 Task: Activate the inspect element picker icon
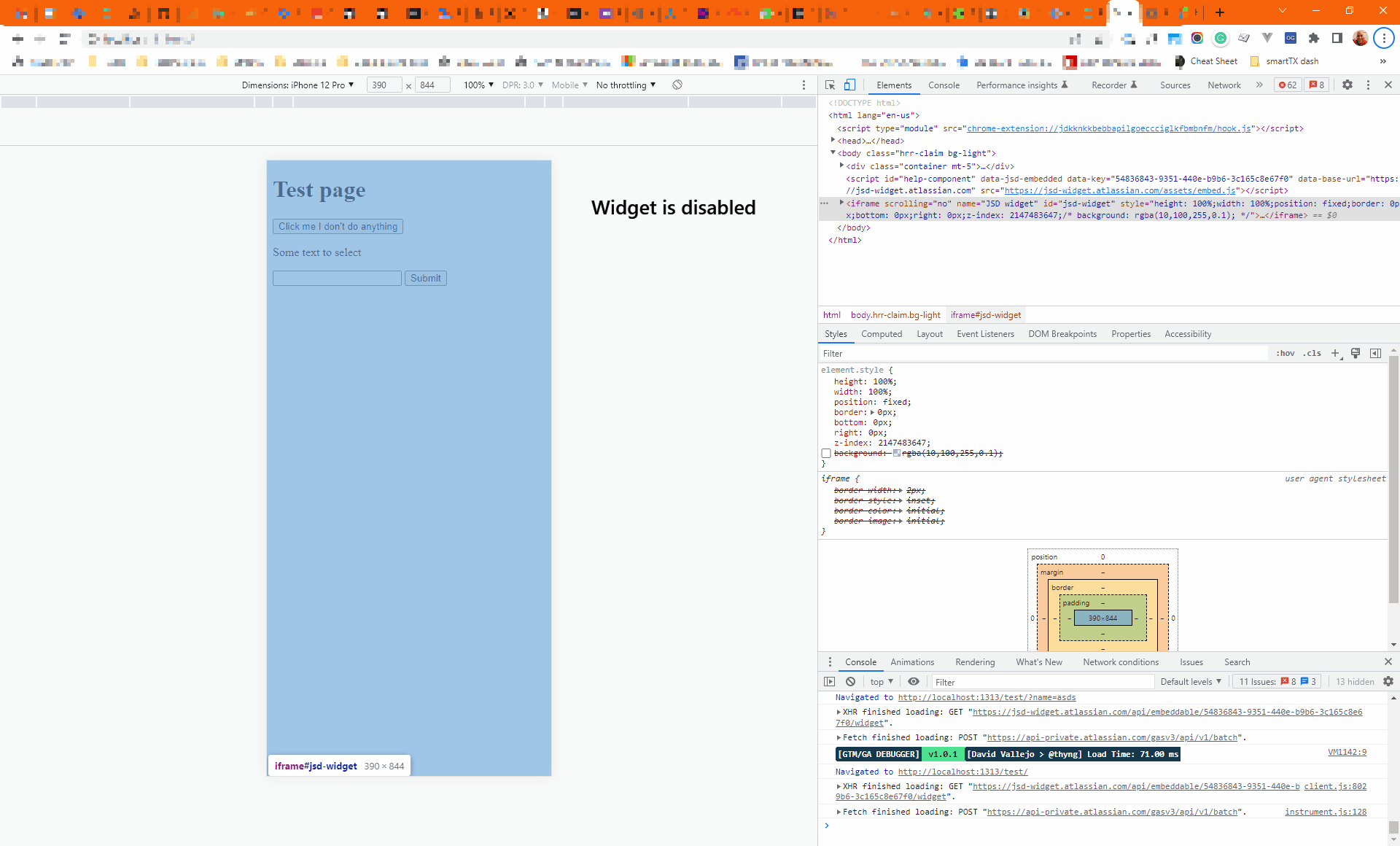click(830, 85)
